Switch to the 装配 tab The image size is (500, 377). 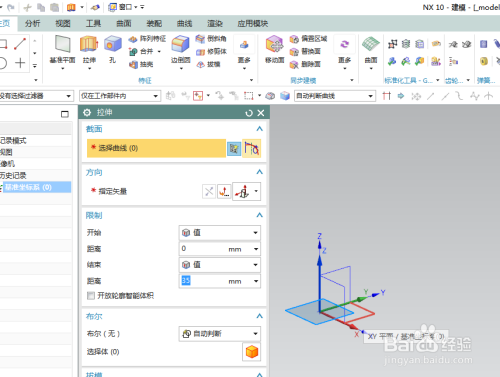(x=154, y=23)
